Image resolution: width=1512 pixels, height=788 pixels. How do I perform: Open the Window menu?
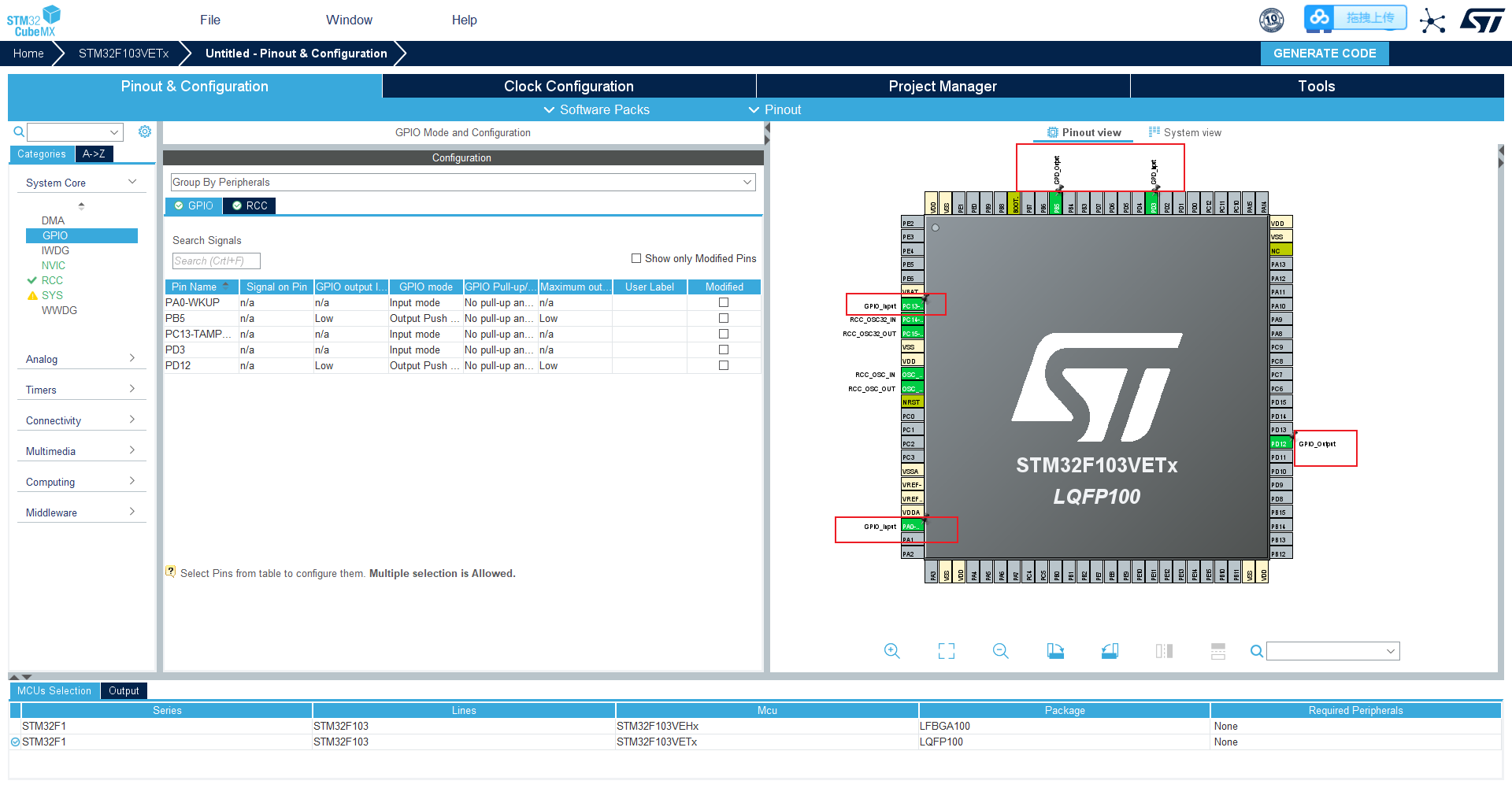click(x=349, y=20)
